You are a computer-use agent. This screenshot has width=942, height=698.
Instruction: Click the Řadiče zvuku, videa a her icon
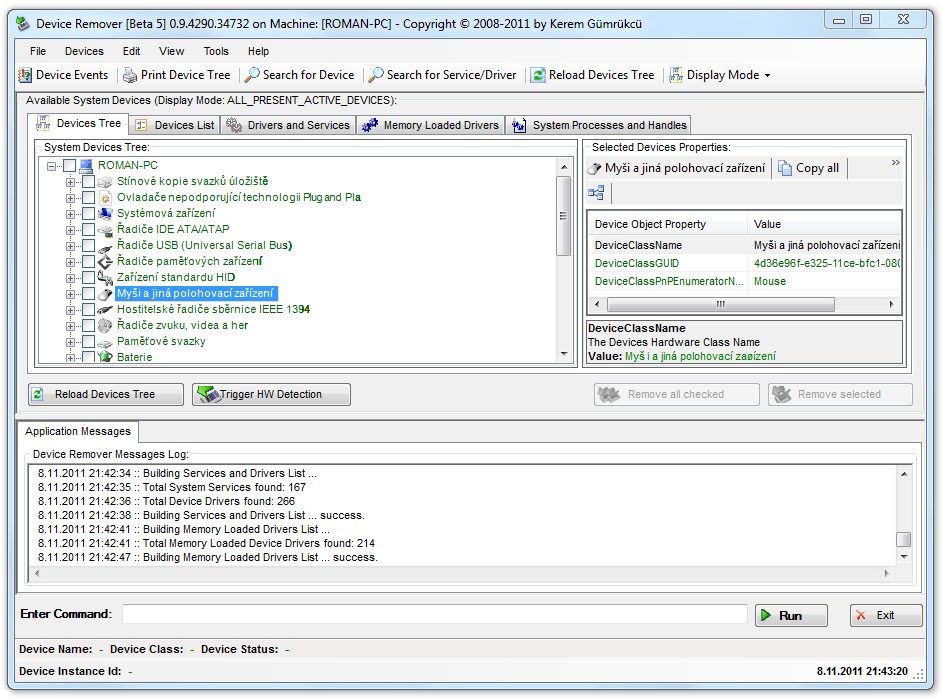tap(105, 326)
